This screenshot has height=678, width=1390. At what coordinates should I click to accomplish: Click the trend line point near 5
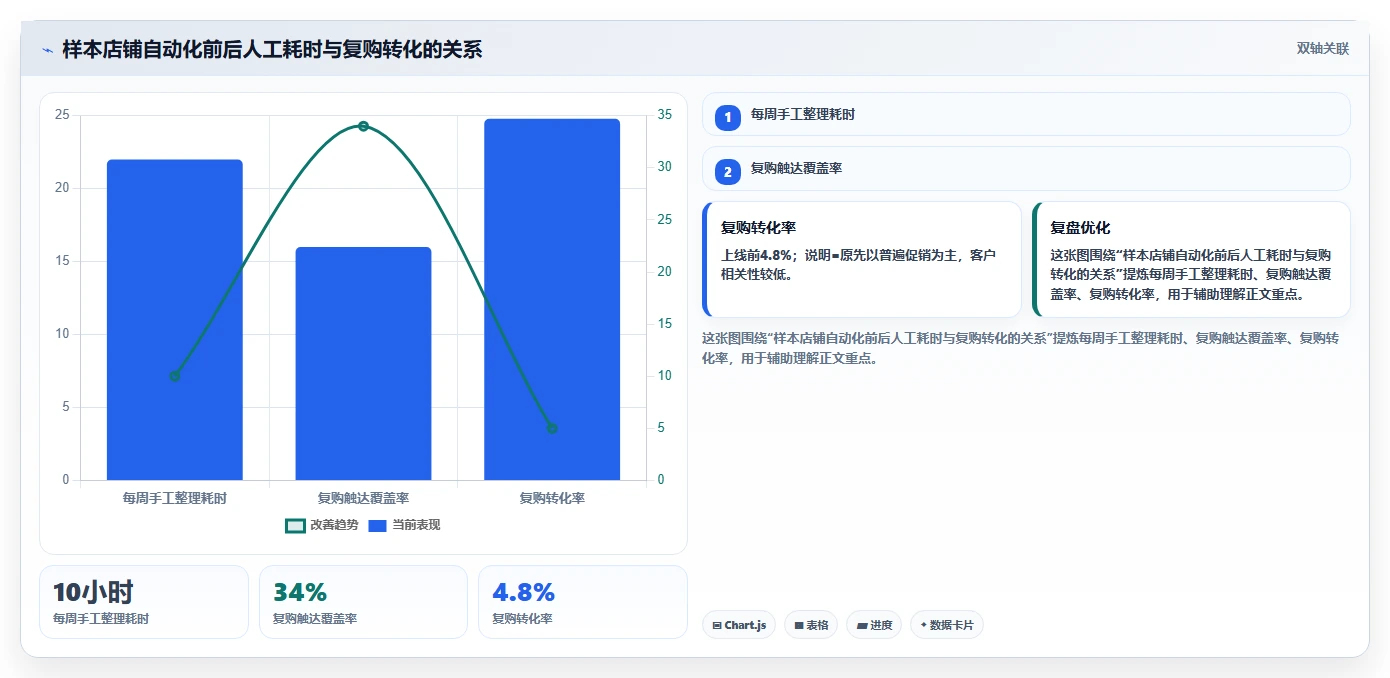[552, 428]
